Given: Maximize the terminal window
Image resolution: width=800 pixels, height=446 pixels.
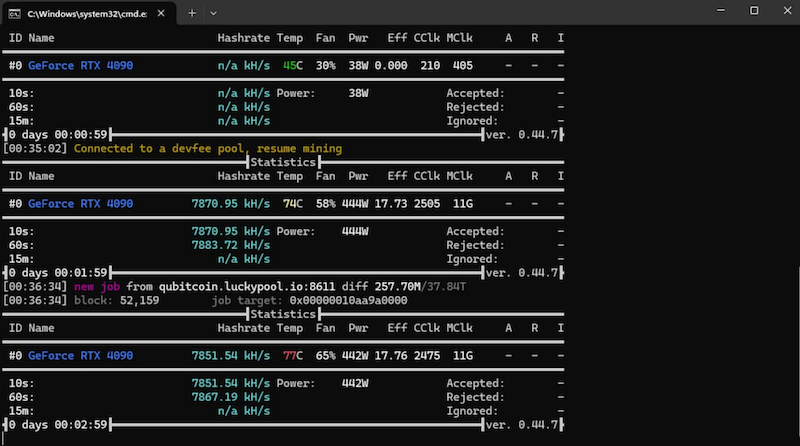Looking at the screenshot, I should click(754, 10).
